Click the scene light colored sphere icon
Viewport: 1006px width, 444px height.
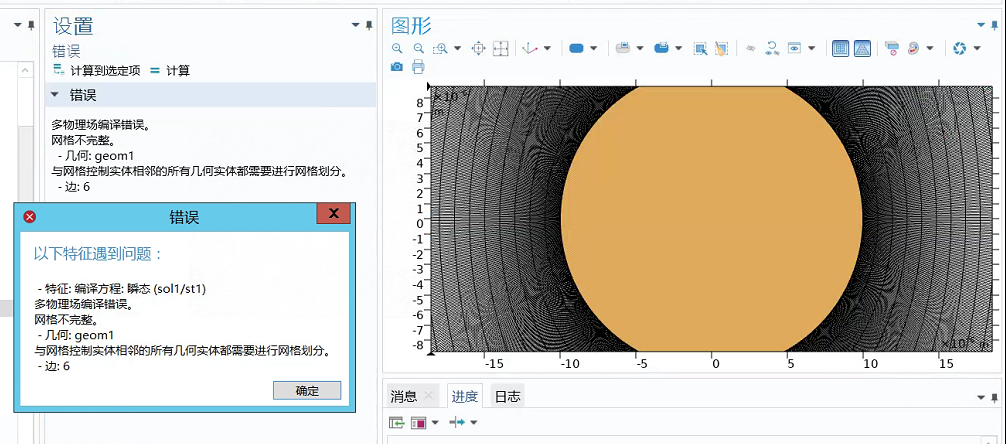point(914,48)
